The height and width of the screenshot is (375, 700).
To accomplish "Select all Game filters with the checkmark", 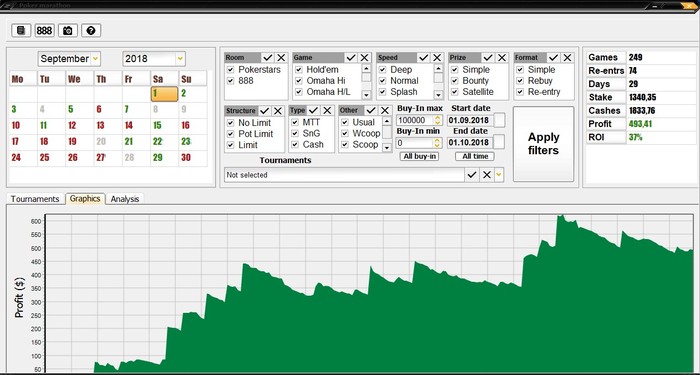I will pos(351,58).
